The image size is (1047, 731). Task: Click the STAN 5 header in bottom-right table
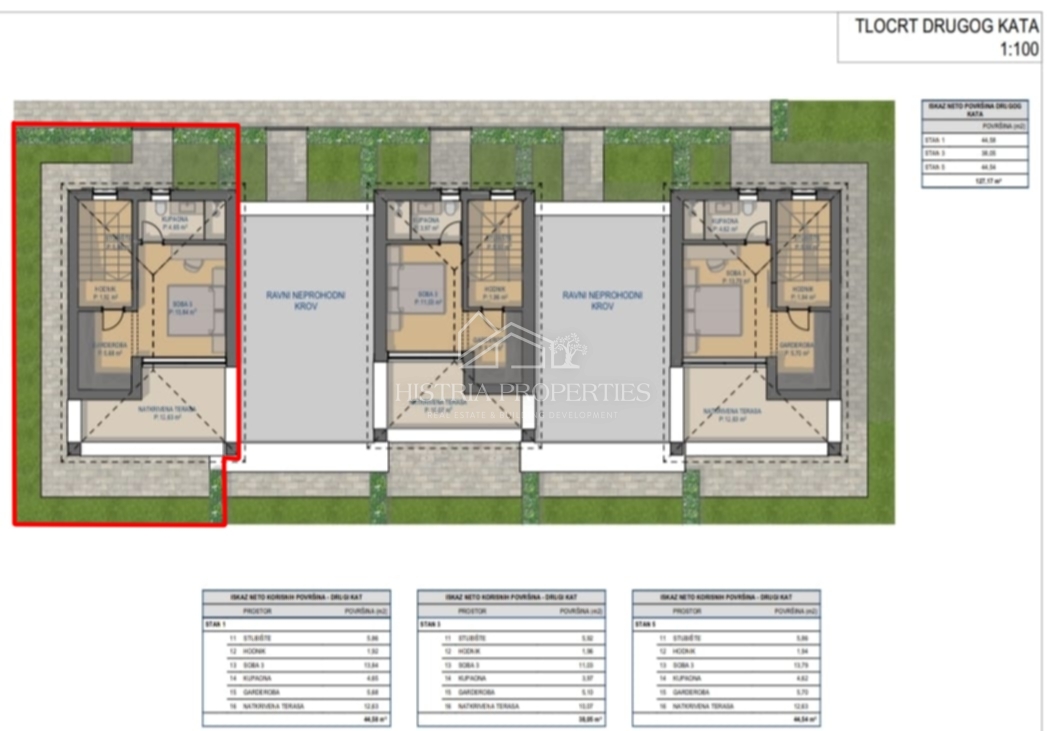pyautogui.click(x=646, y=622)
